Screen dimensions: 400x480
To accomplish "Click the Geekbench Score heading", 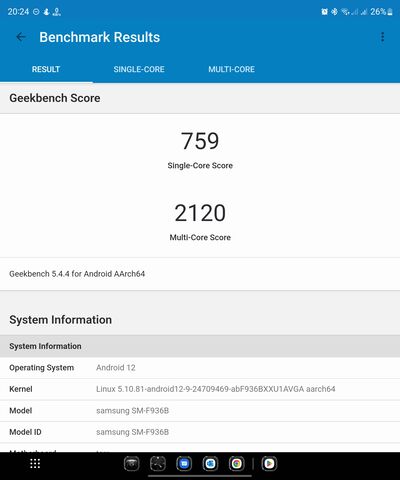I will pyautogui.click(x=55, y=98).
